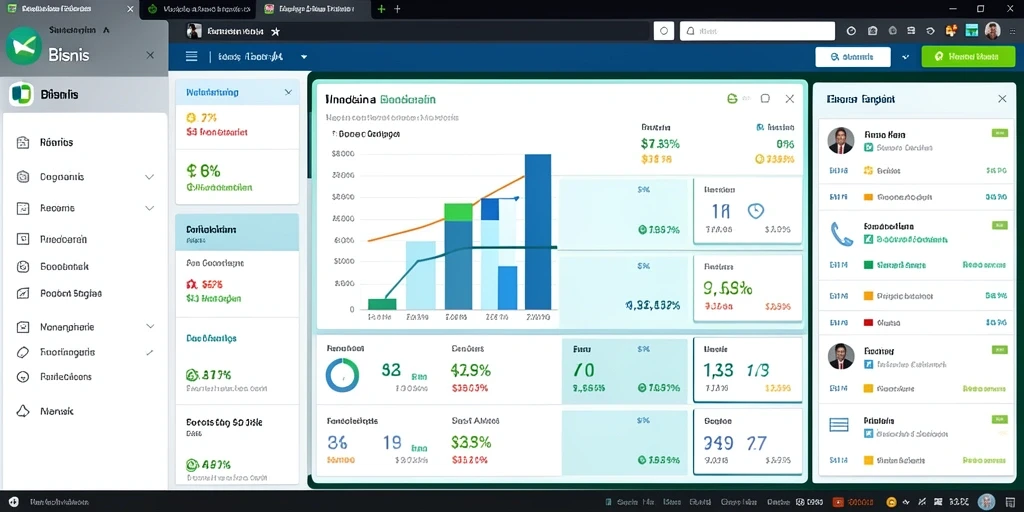
Task: Click the clock icon in the 1A card
Action: [756, 210]
